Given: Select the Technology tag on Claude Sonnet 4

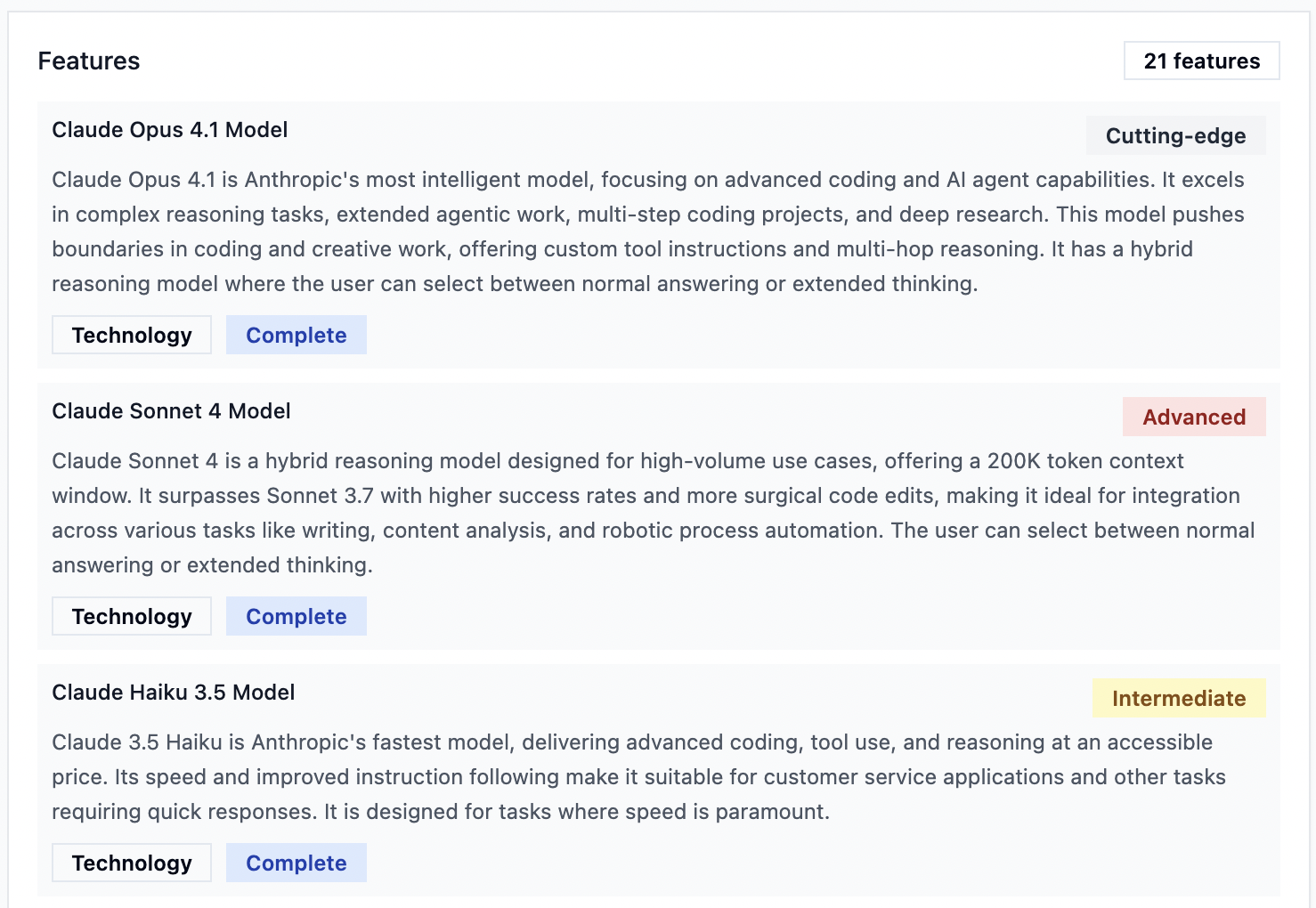Looking at the screenshot, I should tap(131, 615).
